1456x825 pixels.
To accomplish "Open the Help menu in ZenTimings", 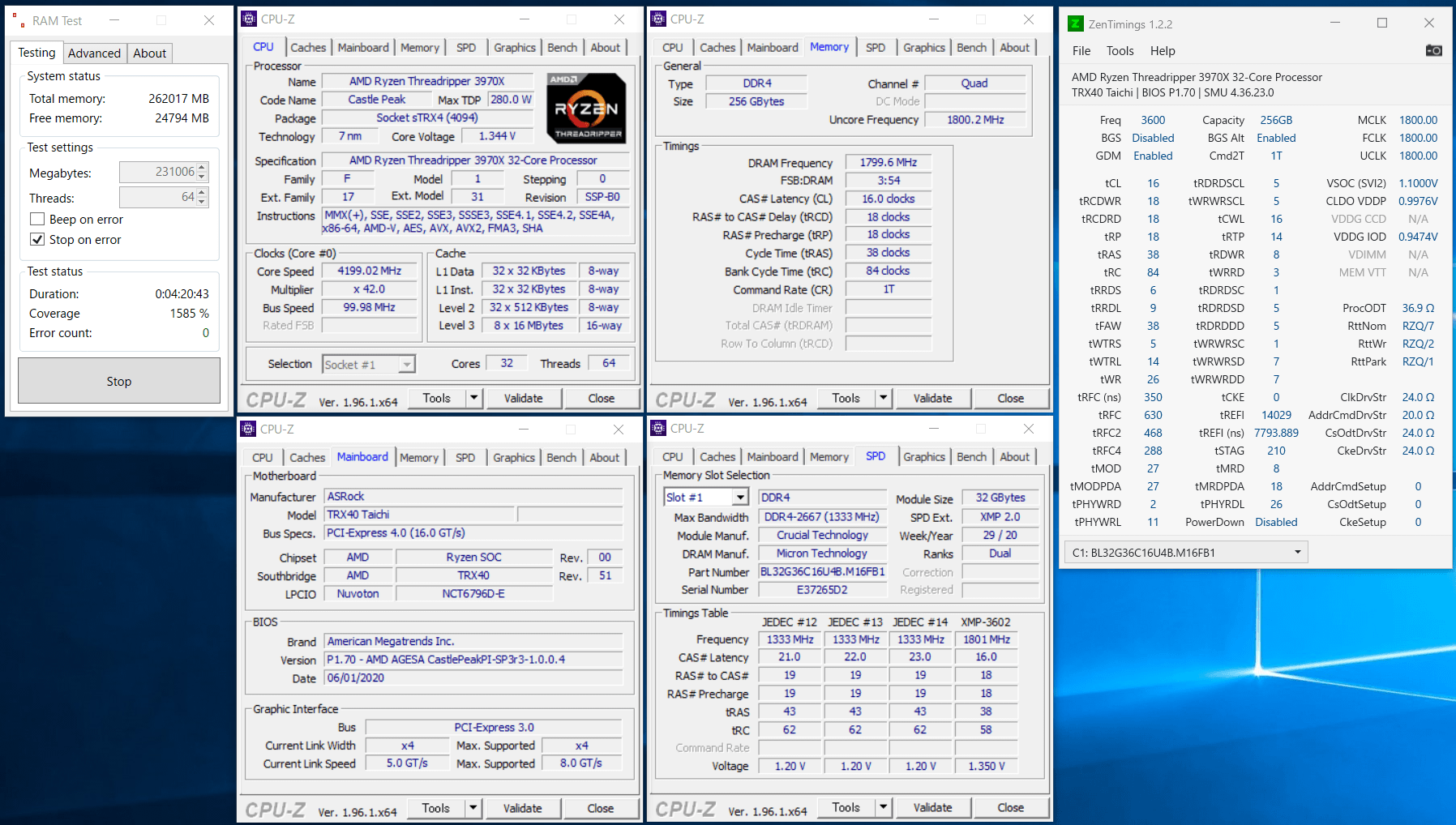I will coord(1162,51).
